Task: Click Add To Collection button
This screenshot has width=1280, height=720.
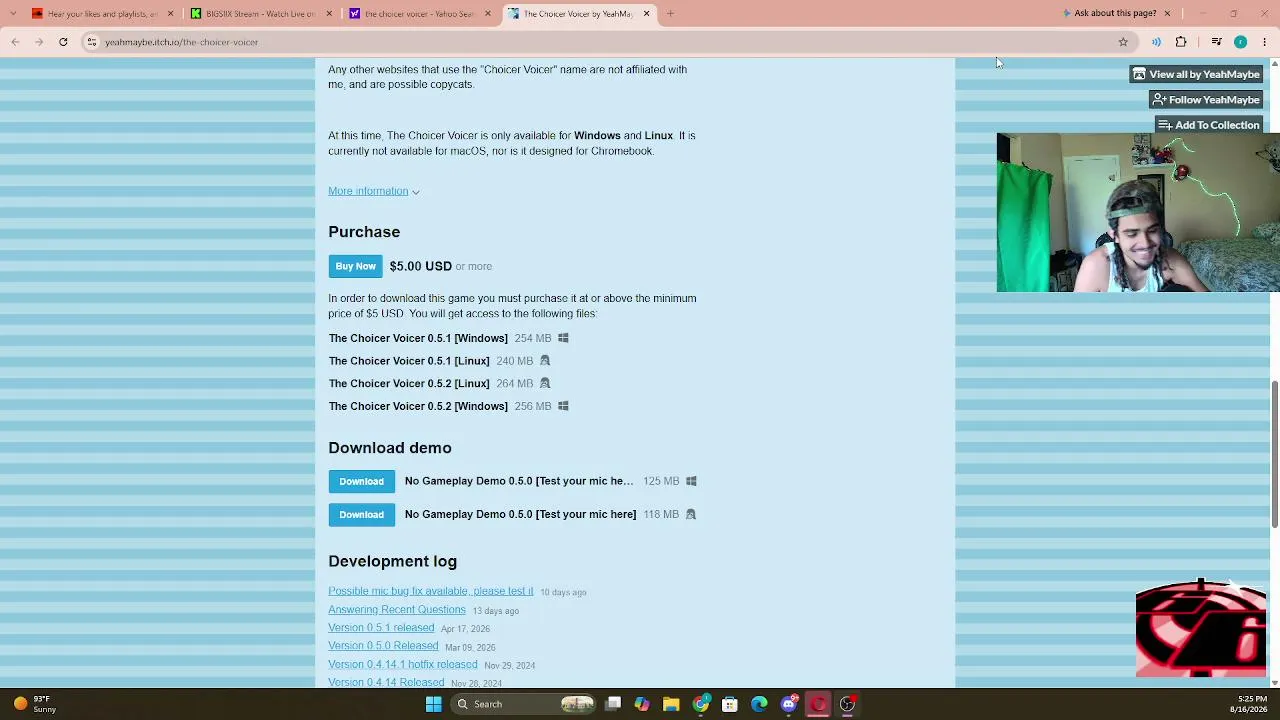Action: tap(1208, 125)
